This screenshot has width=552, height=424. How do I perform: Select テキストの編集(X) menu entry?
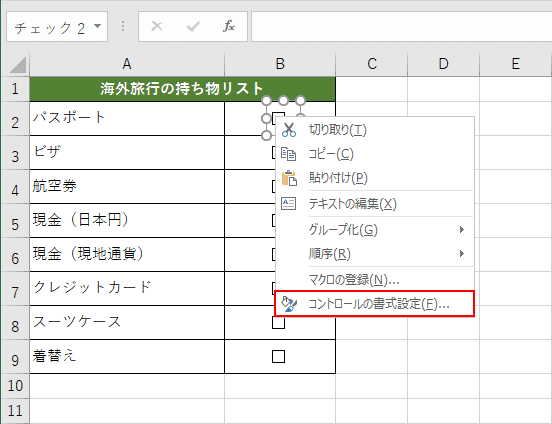point(375,204)
